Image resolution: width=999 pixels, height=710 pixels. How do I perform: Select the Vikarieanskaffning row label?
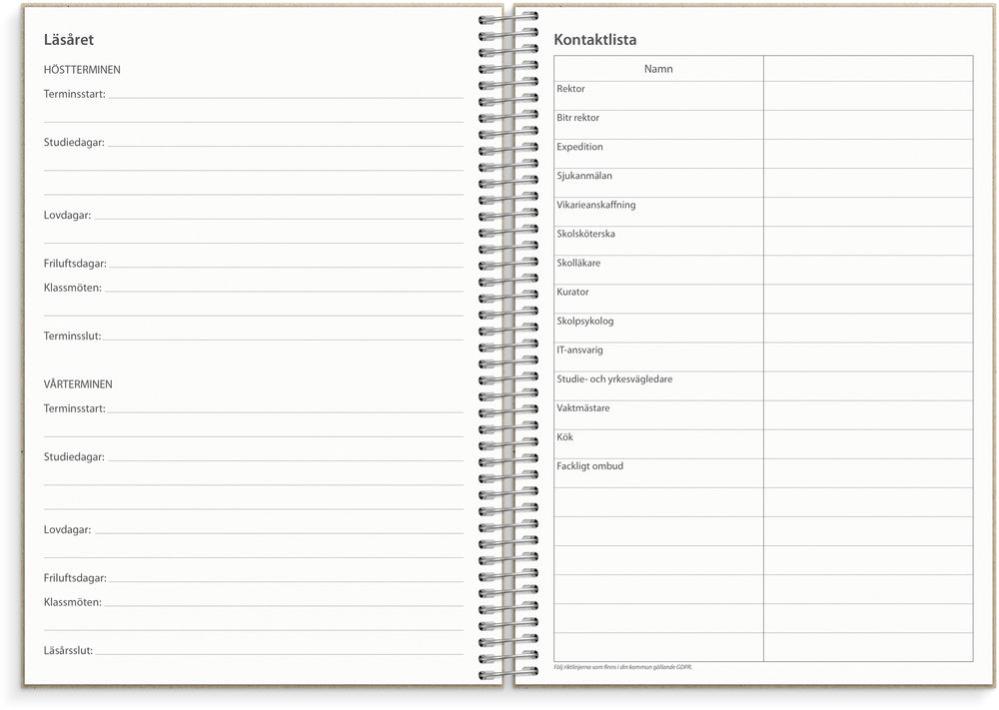click(x=596, y=205)
